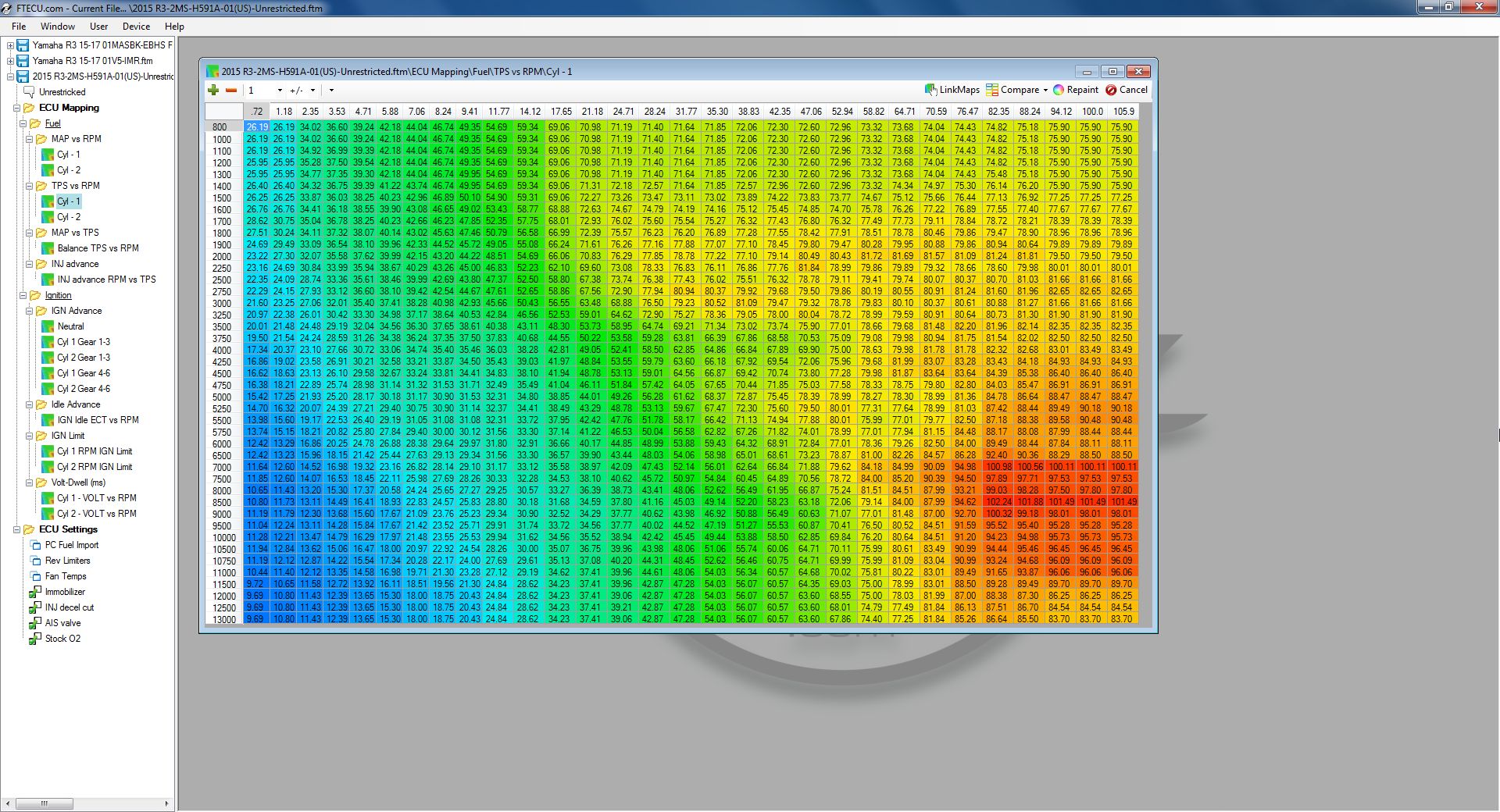Viewport: 1500px width, 812px height.
Task: Select the MAP vs TPS folder
Action: pos(75,233)
